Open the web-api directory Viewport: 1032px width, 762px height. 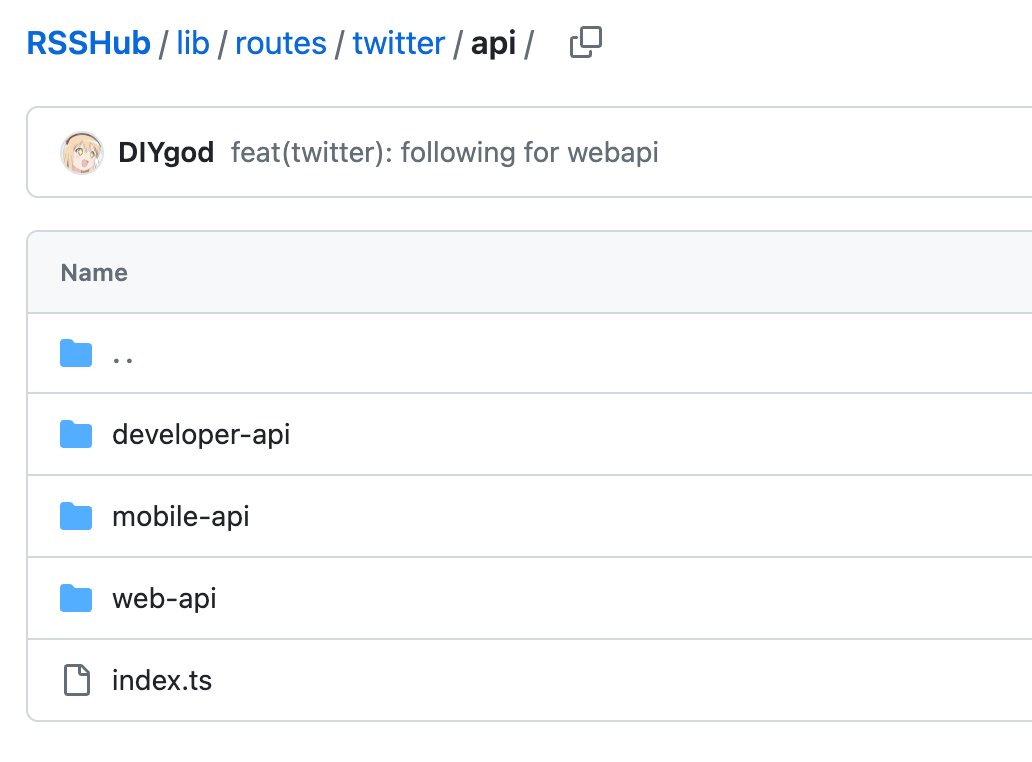click(x=165, y=599)
